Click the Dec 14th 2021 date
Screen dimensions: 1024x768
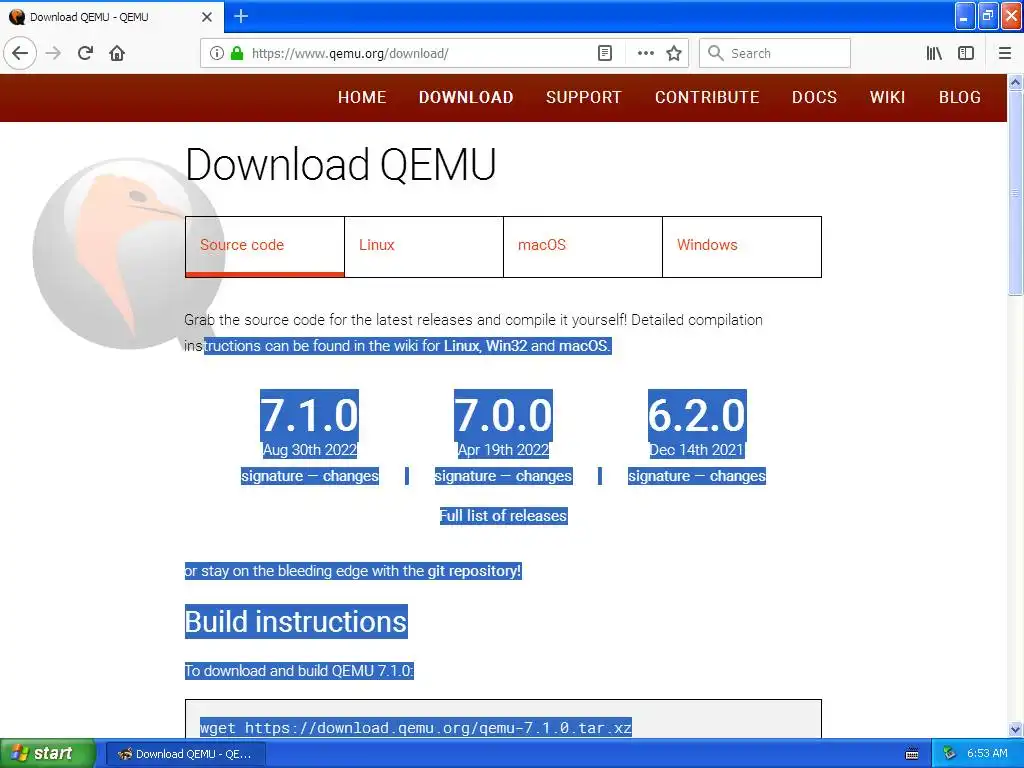[x=697, y=450]
